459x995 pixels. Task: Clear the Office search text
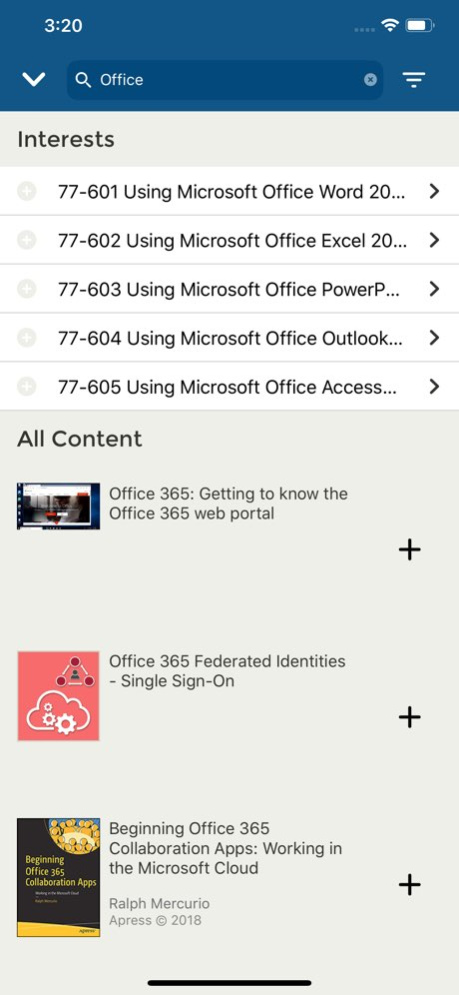click(371, 79)
